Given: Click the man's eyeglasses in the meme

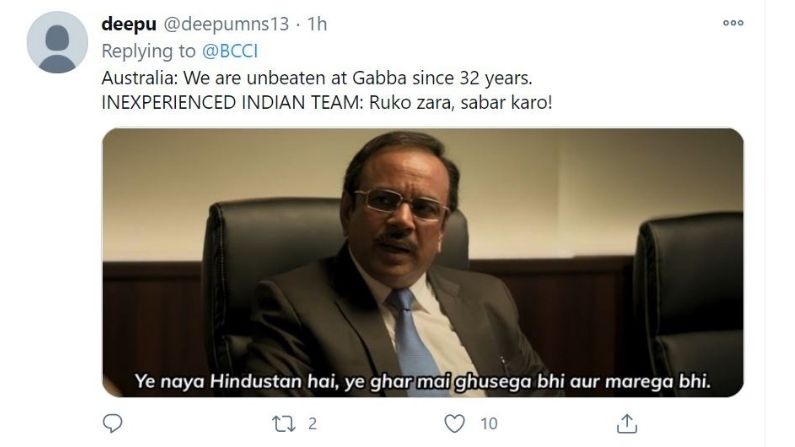Looking at the screenshot, I should tap(401, 204).
